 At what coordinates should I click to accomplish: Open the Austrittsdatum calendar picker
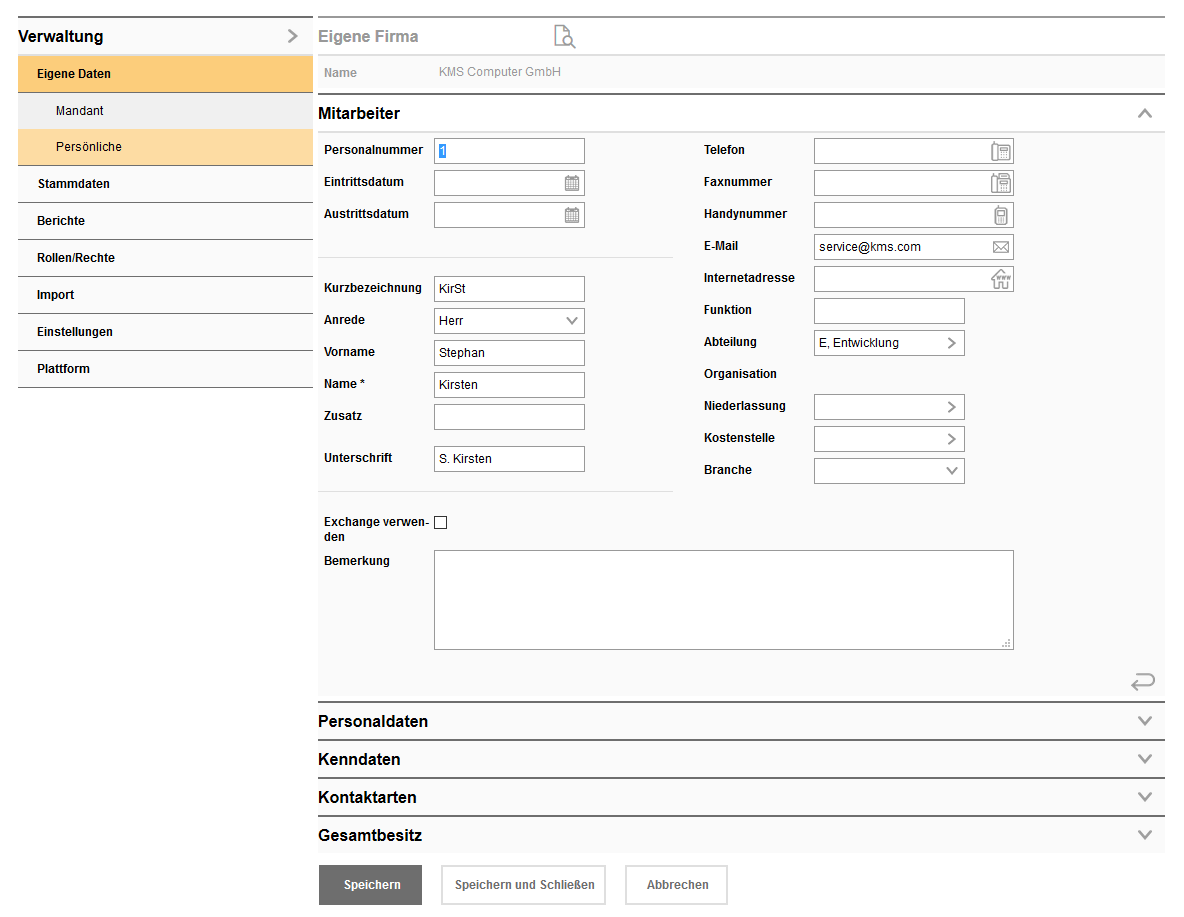coord(572,215)
